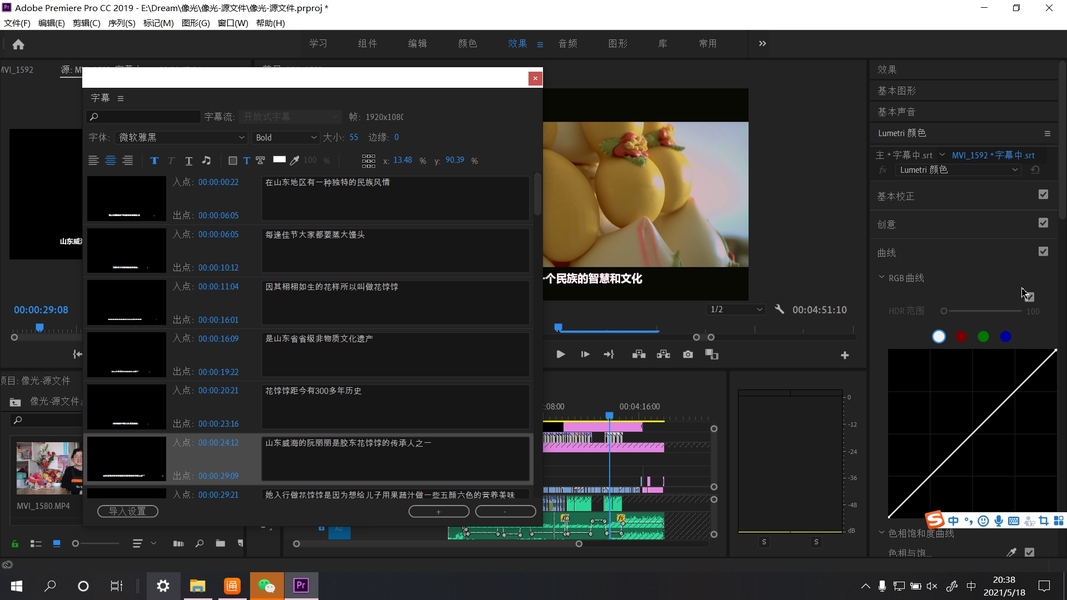
Task: Open the master clip 字幕中.srt dropdown
Action: 942,155
